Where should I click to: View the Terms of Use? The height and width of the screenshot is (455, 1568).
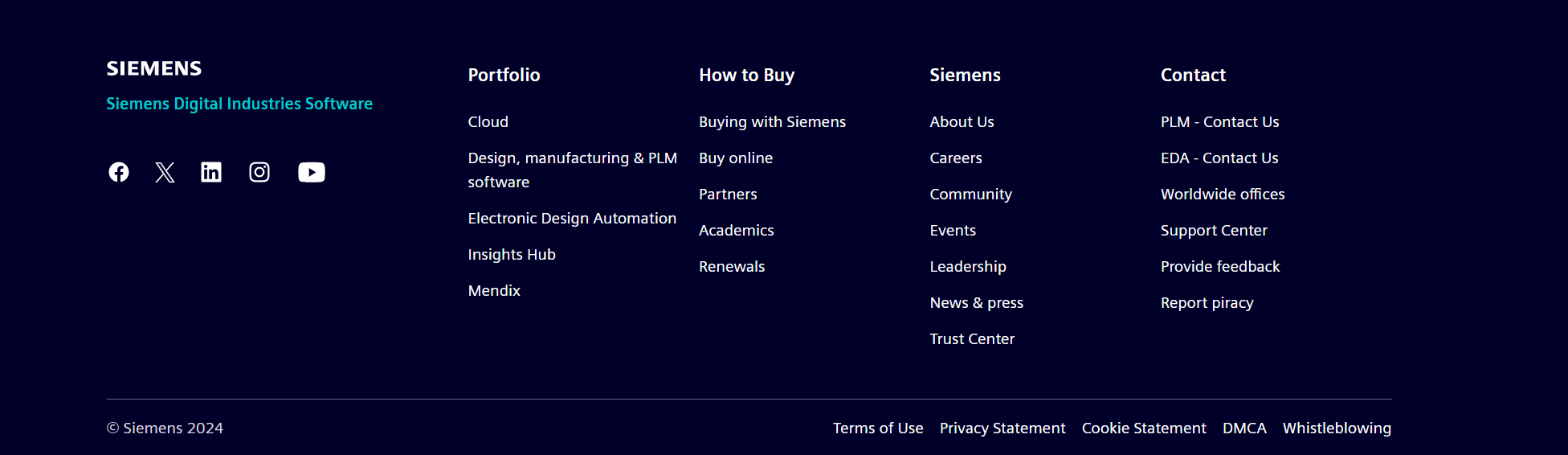click(878, 428)
